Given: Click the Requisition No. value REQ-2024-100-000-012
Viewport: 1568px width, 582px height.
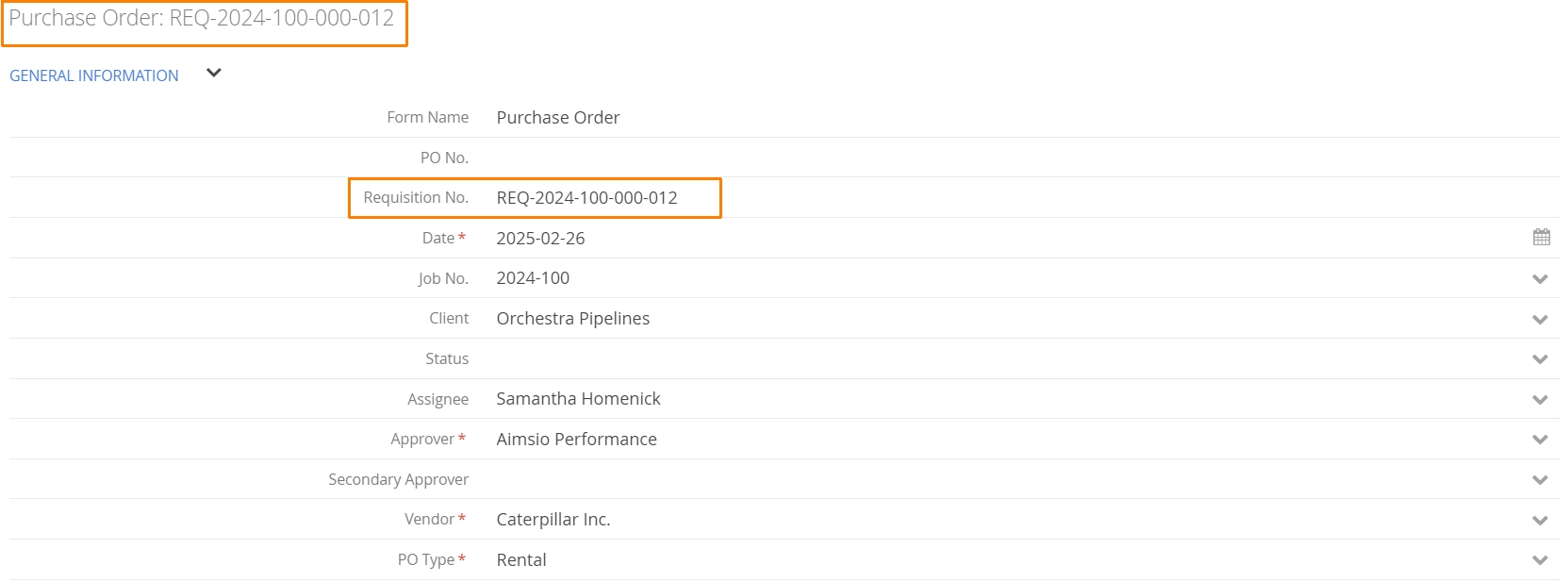Looking at the screenshot, I should click(x=586, y=198).
